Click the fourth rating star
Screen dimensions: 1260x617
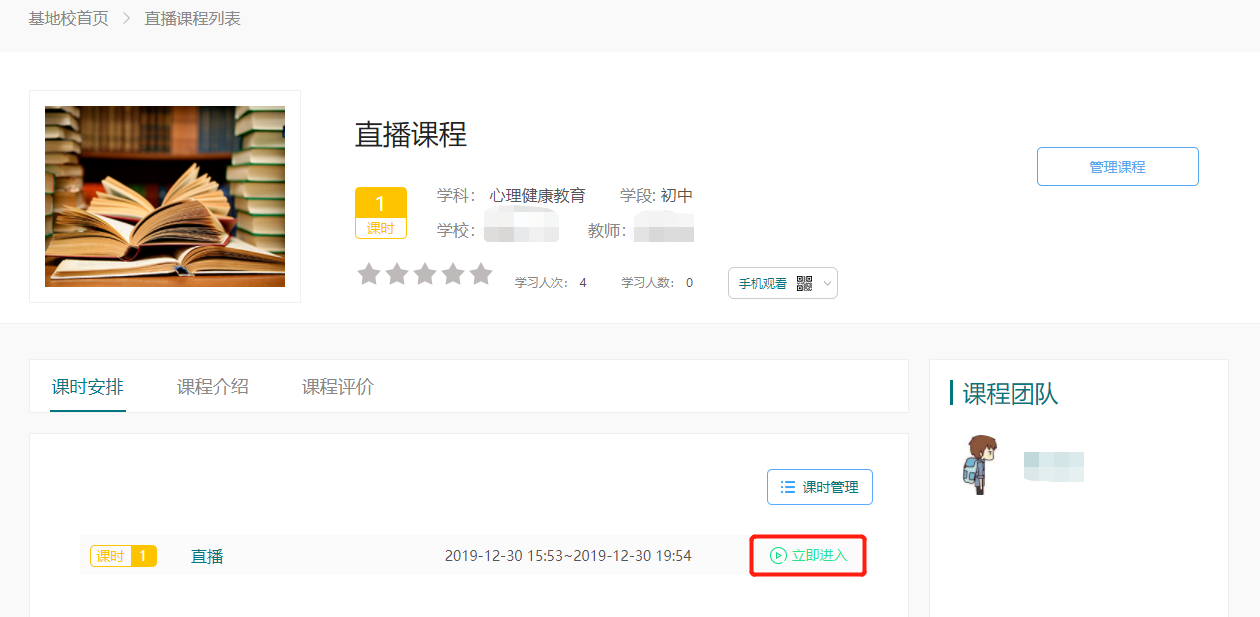(x=453, y=274)
